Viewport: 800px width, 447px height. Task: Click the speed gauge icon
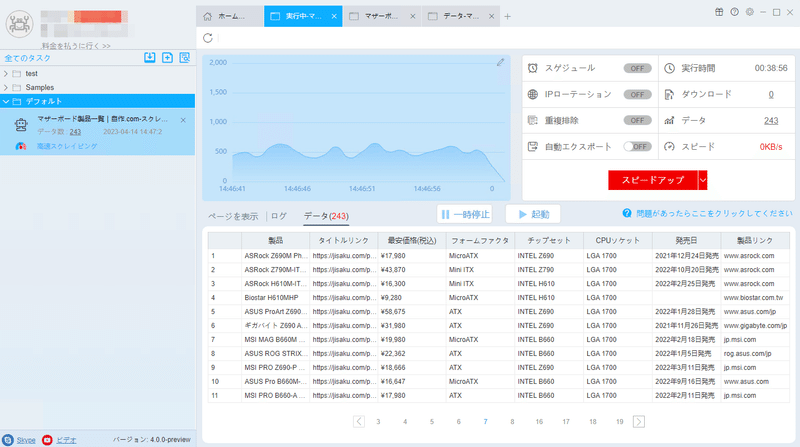click(x=669, y=147)
